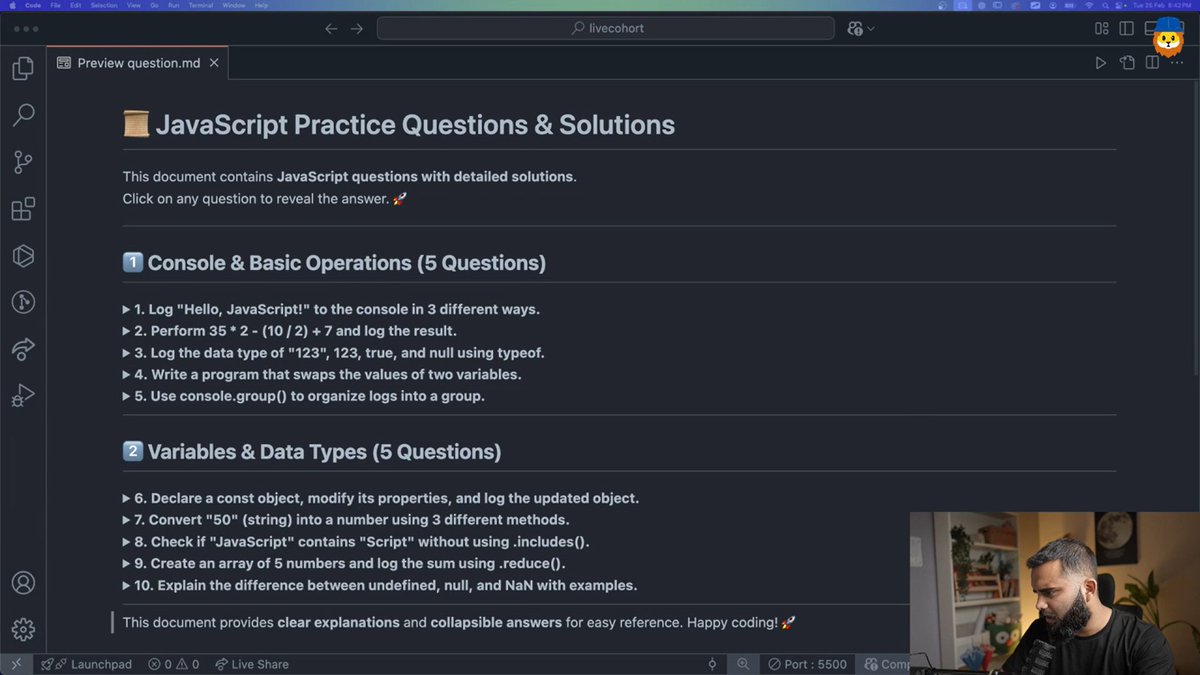Expand question 9 about .reduce() sum
Image resolution: width=1200 pixels, height=675 pixels.
tap(343, 563)
